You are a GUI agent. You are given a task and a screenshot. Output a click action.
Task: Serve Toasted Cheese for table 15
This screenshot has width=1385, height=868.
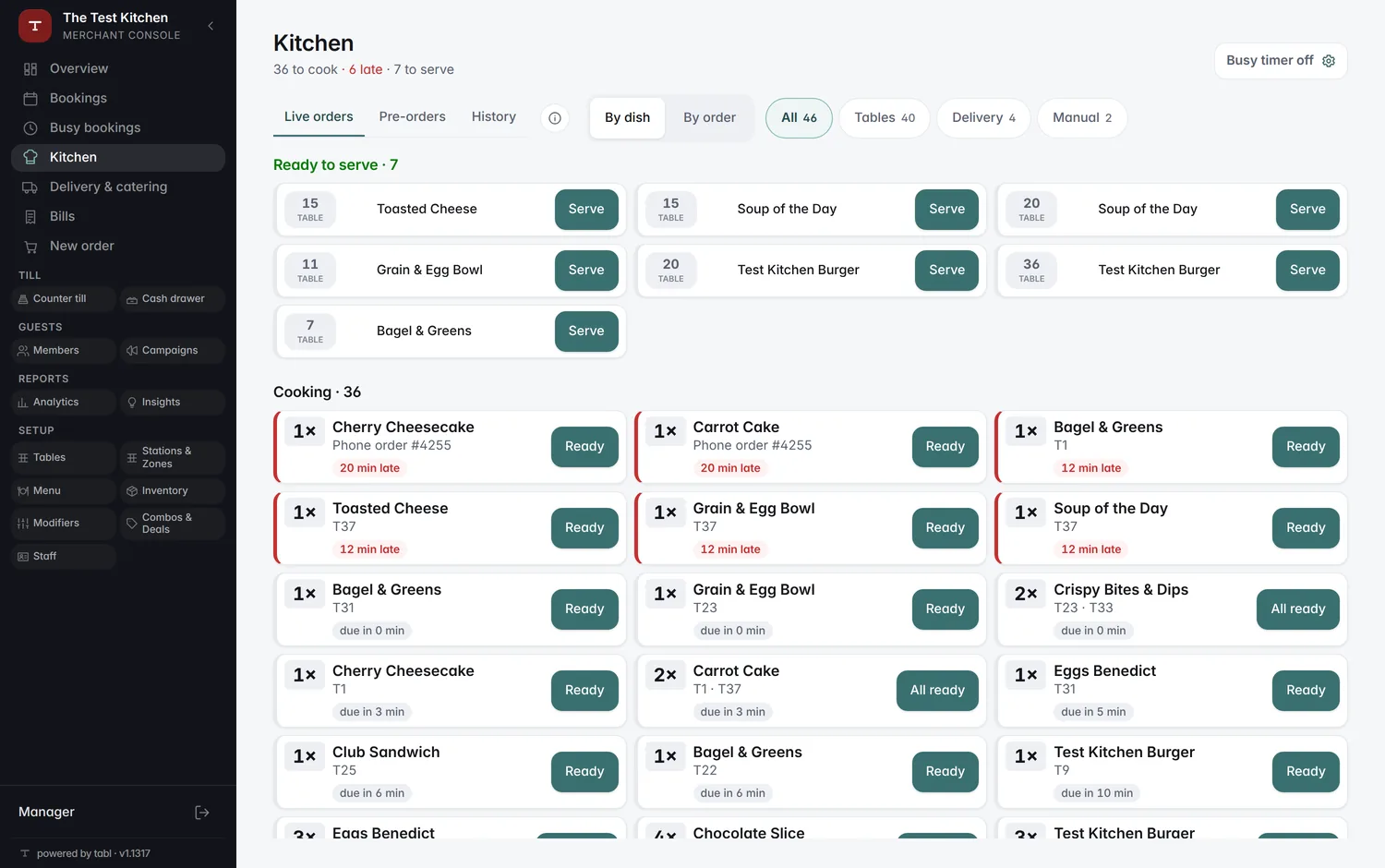coord(586,210)
